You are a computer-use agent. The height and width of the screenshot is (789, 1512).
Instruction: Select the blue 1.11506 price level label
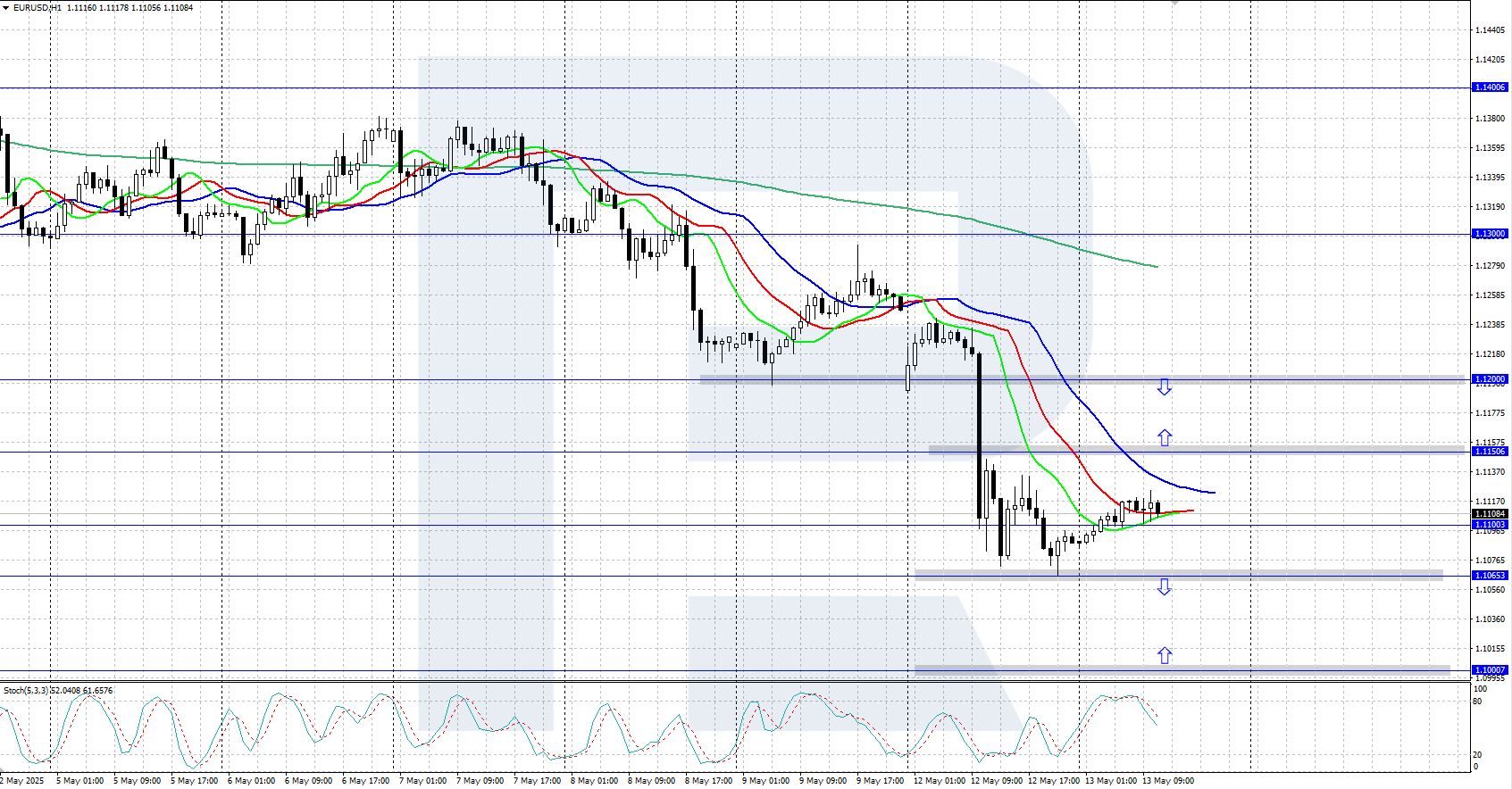pyautogui.click(x=1490, y=452)
